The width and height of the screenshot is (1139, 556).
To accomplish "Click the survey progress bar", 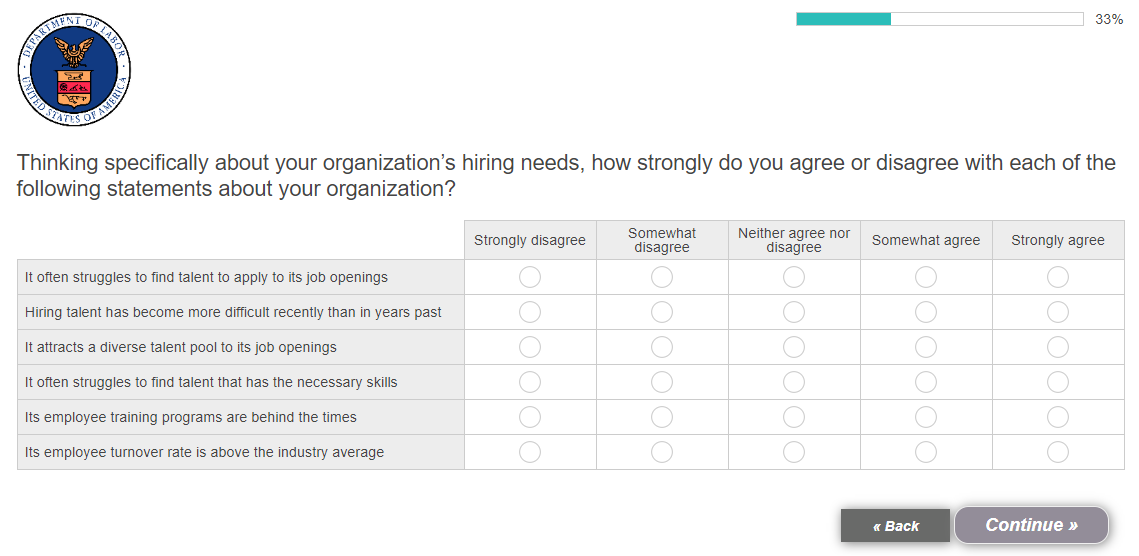I will (939, 19).
